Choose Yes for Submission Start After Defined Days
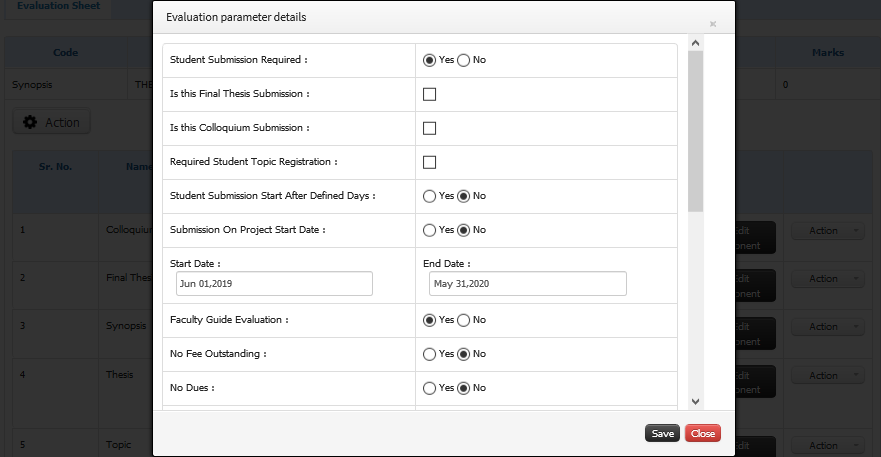 (x=429, y=196)
